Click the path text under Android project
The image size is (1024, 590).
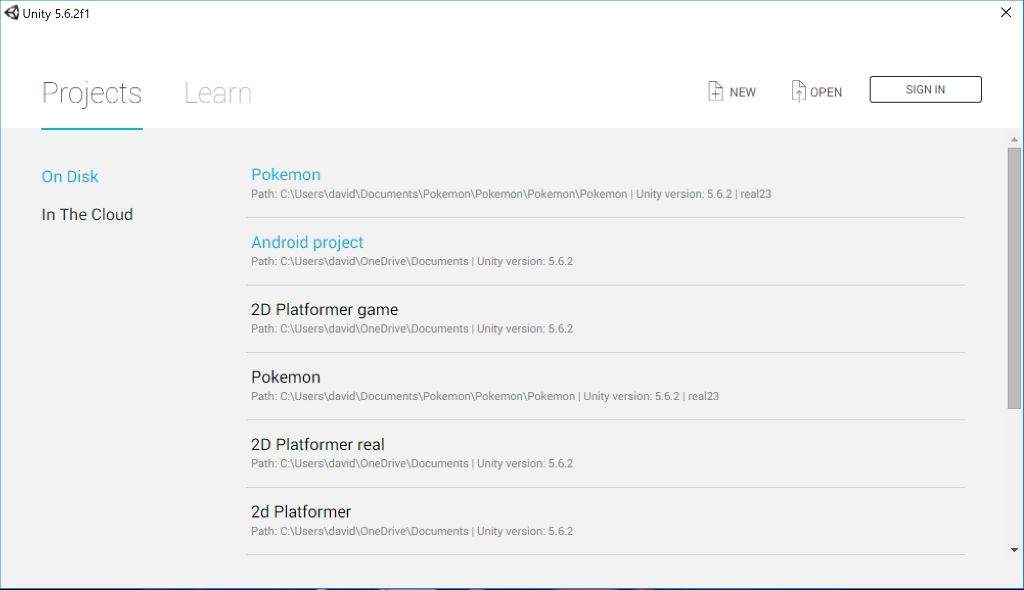pos(412,261)
